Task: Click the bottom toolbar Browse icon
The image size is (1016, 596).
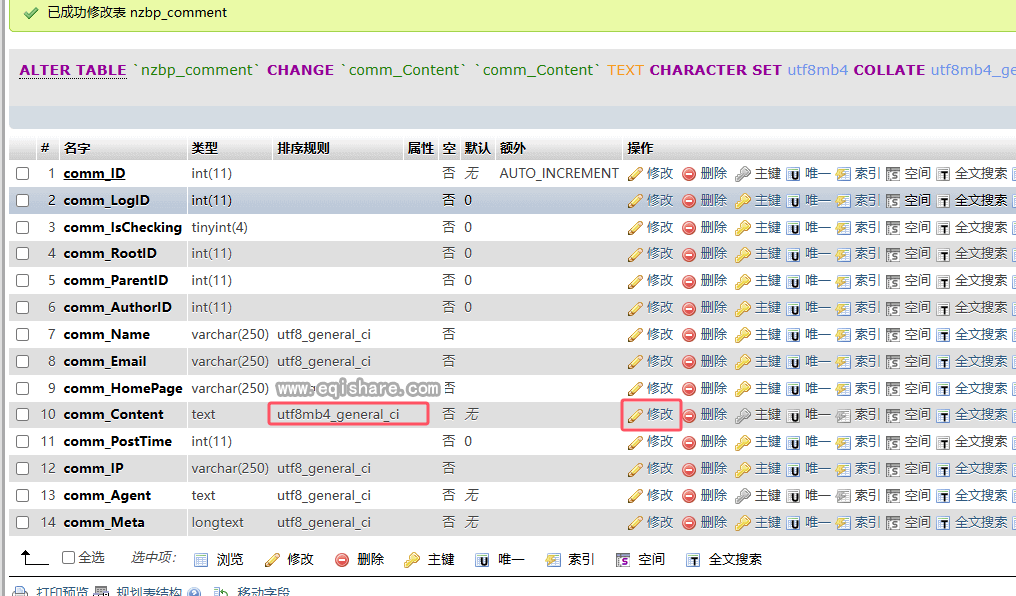Action: point(201,560)
